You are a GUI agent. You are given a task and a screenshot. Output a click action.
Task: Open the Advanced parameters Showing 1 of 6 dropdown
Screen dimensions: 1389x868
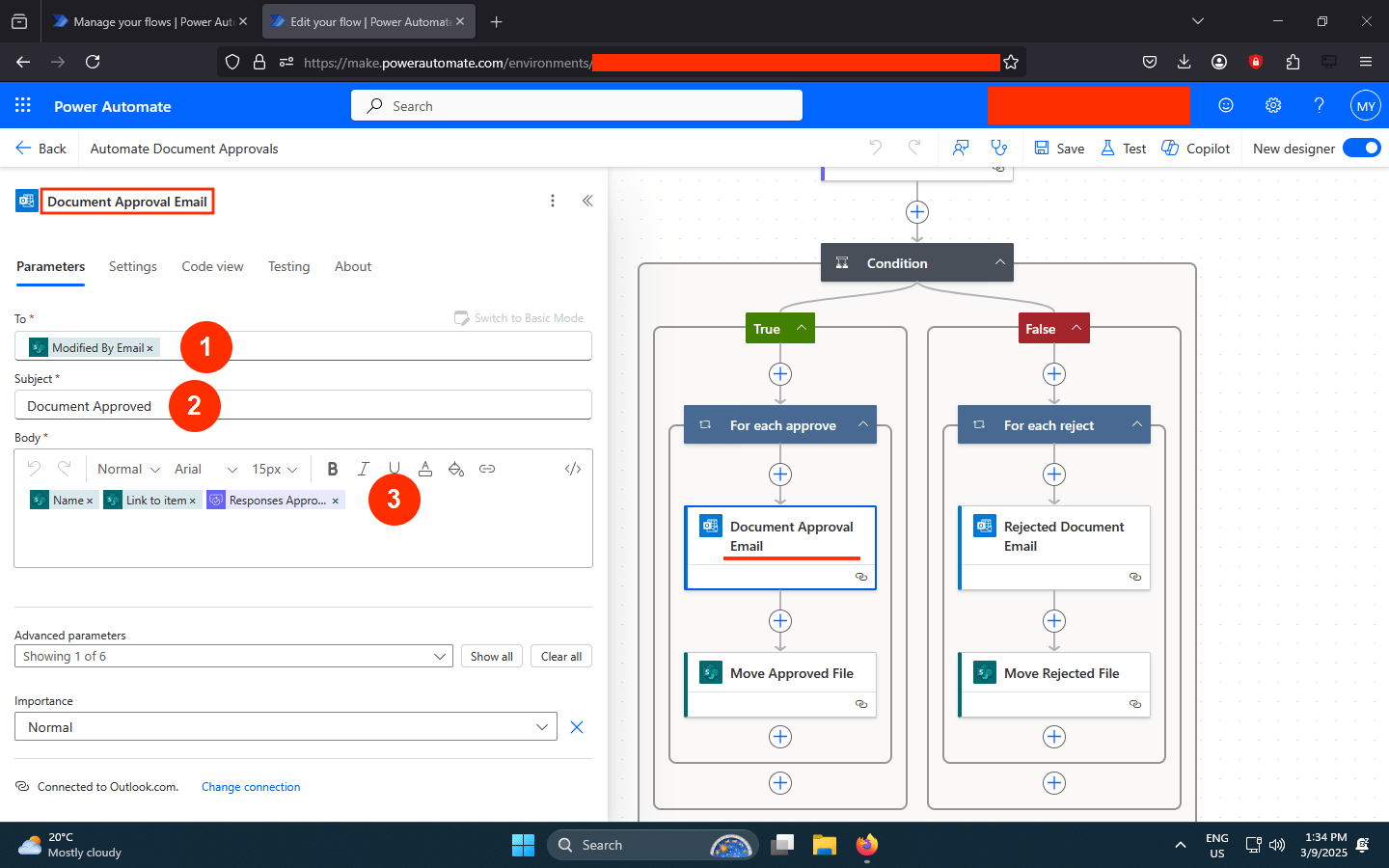tap(233, 656)
